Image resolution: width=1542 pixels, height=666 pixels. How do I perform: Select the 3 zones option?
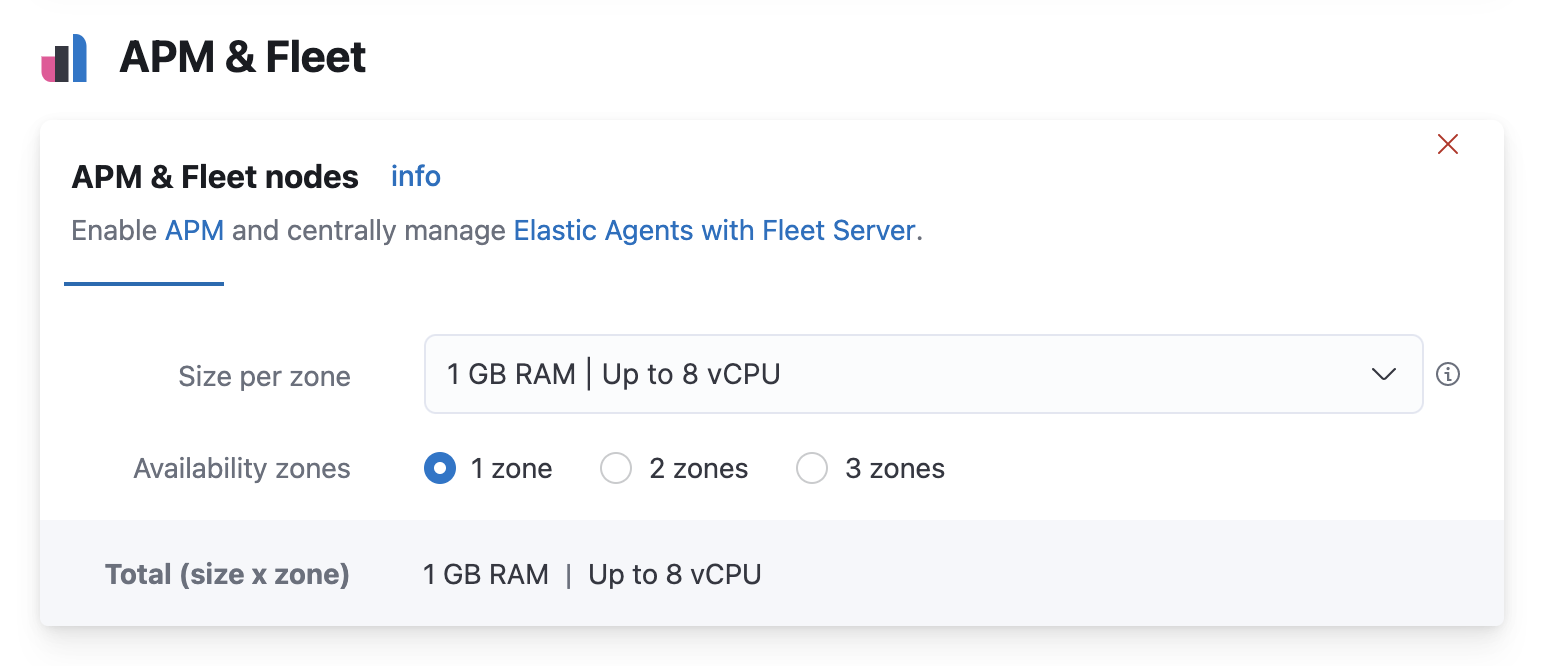pos(812,468)
